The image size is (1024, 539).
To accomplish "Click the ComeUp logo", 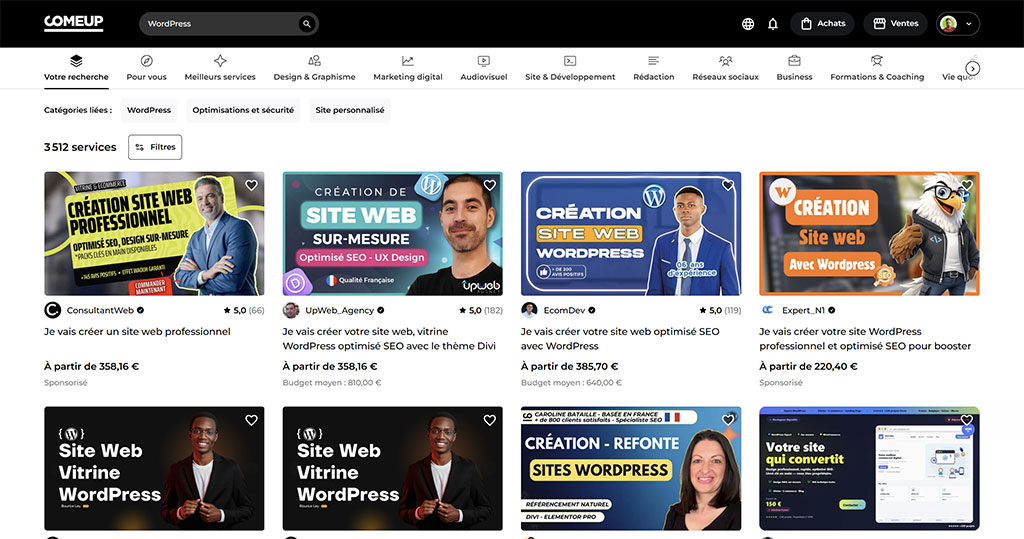I will coord(73,23).
